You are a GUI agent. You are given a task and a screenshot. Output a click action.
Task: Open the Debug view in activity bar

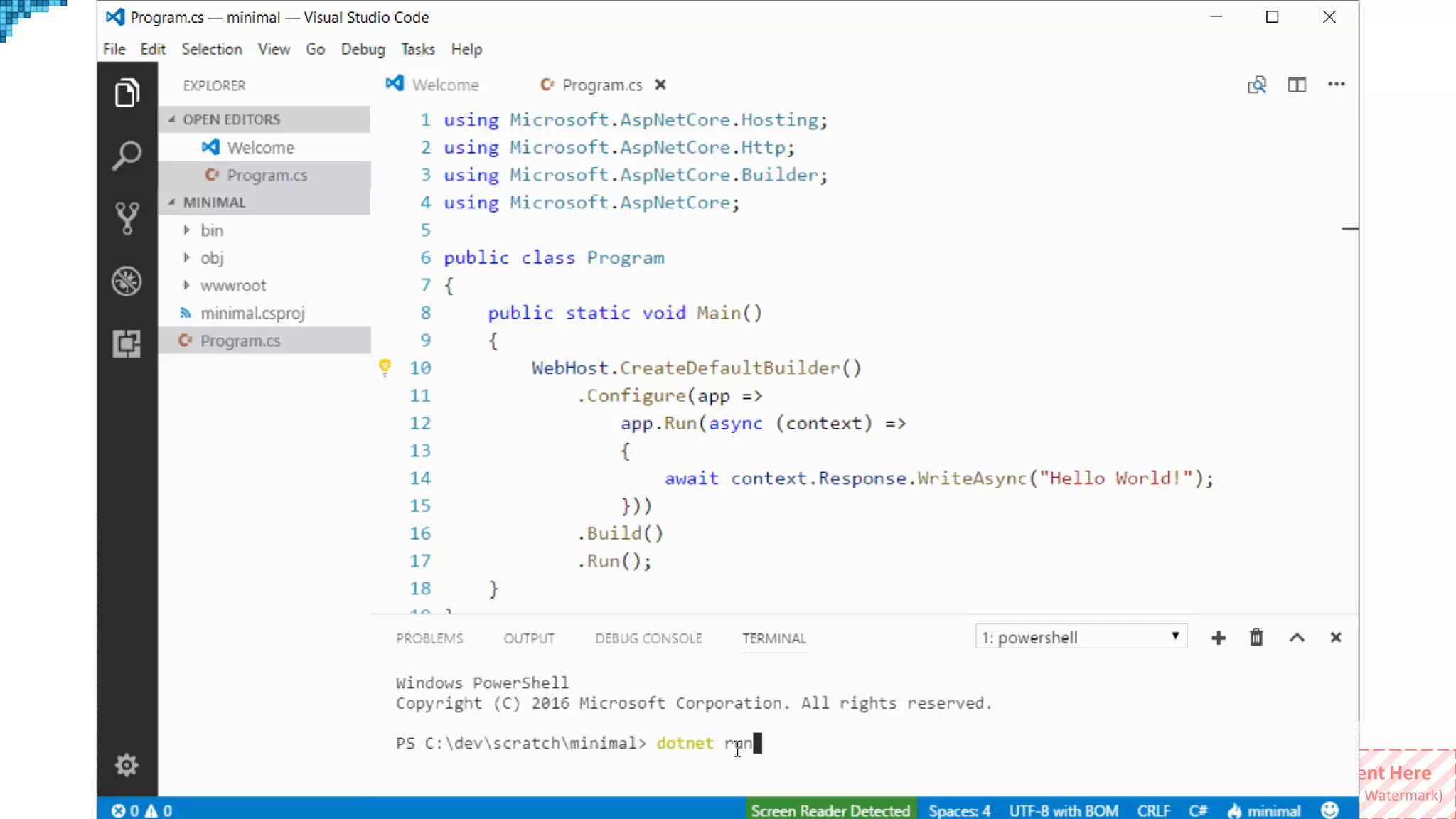point(127,281)
